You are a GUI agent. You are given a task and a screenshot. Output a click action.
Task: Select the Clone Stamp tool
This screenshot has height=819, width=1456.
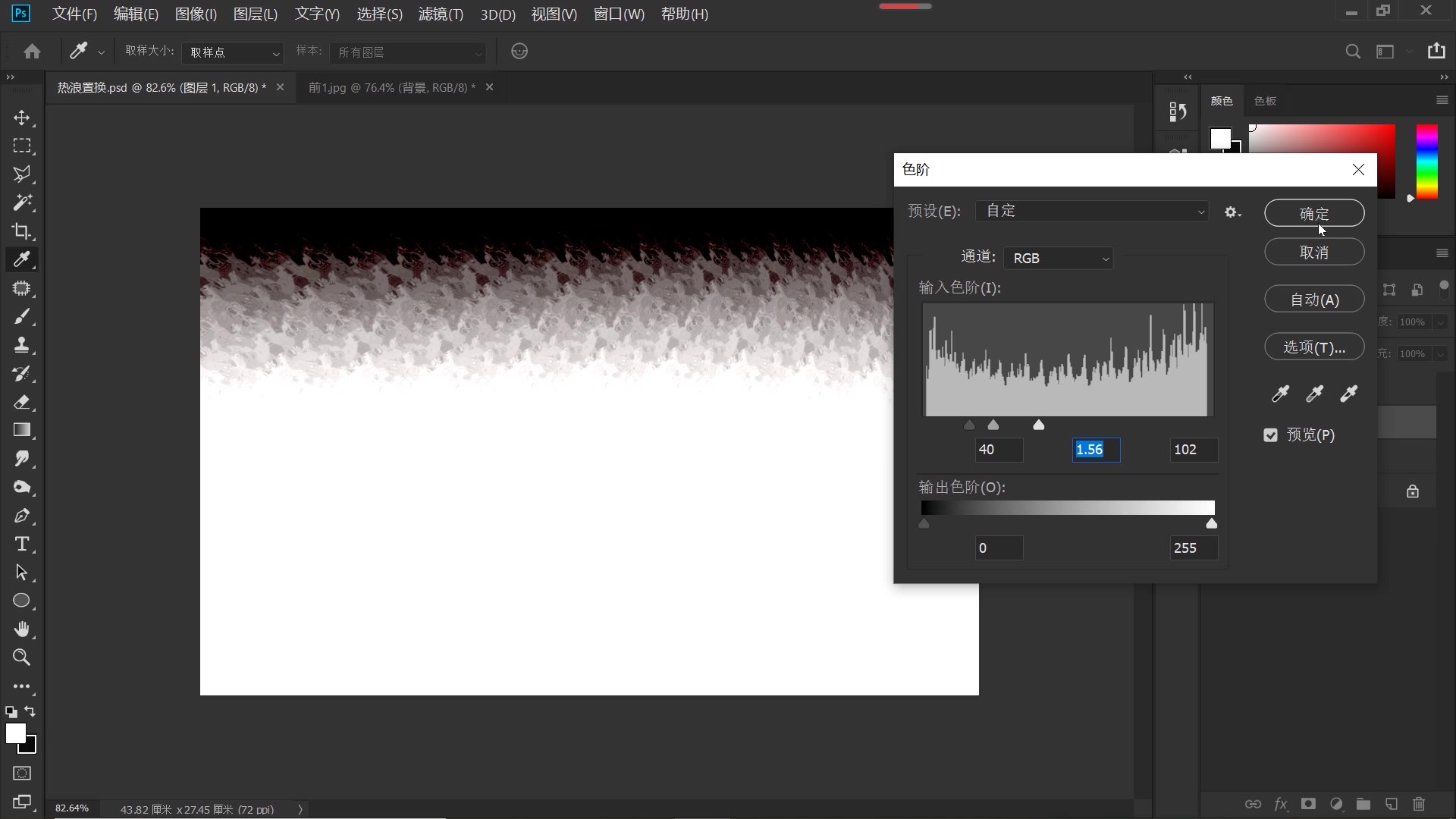pos(21,345)
